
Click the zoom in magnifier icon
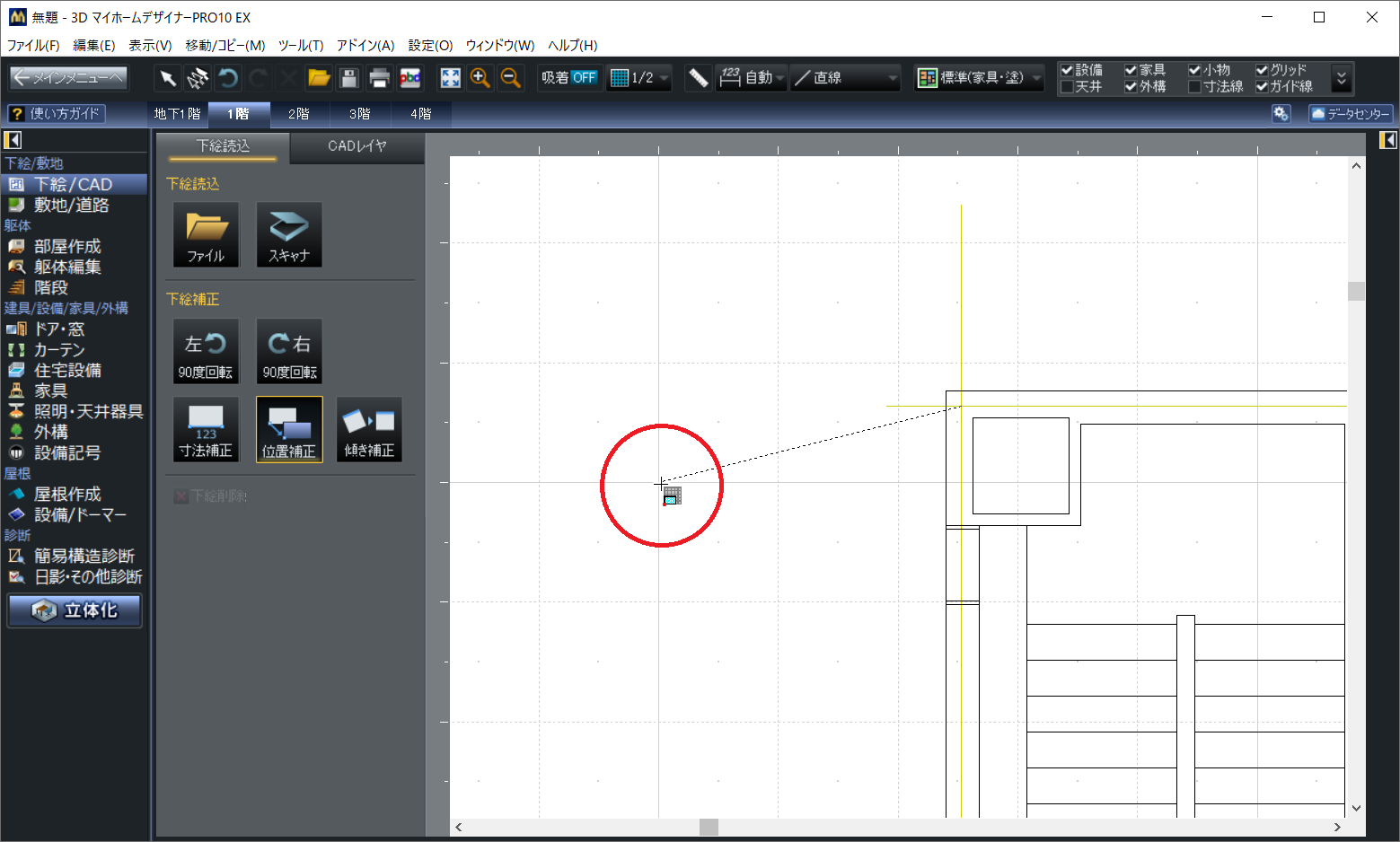pyautogui.click(x=480, y=78)
